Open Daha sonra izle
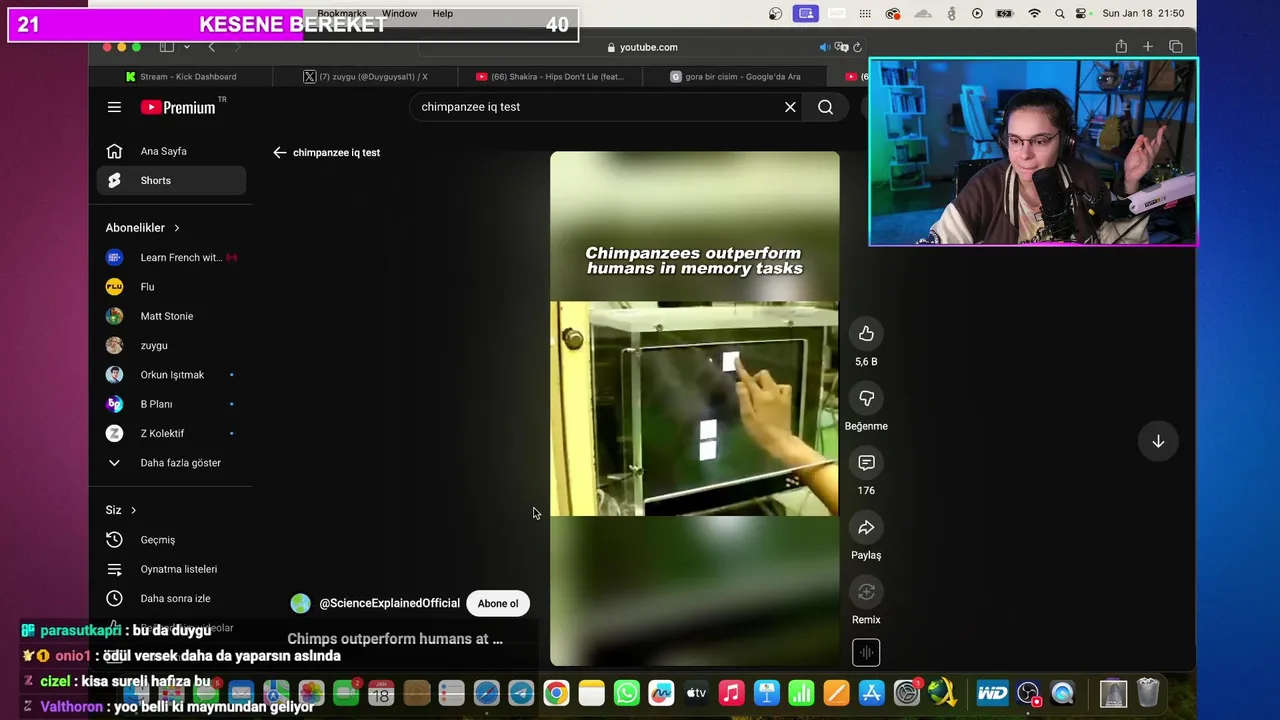This screenshot has width=1280, height=720. point(171,598)
